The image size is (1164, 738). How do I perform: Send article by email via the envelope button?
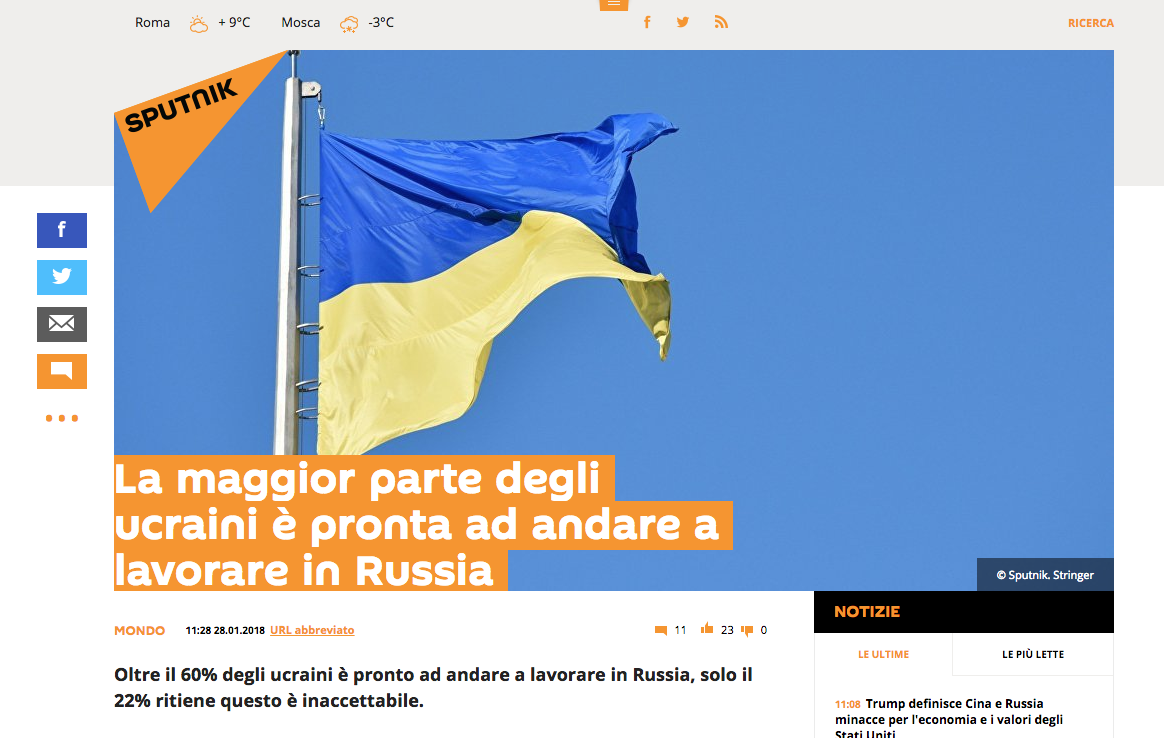(x=62, y=324)
